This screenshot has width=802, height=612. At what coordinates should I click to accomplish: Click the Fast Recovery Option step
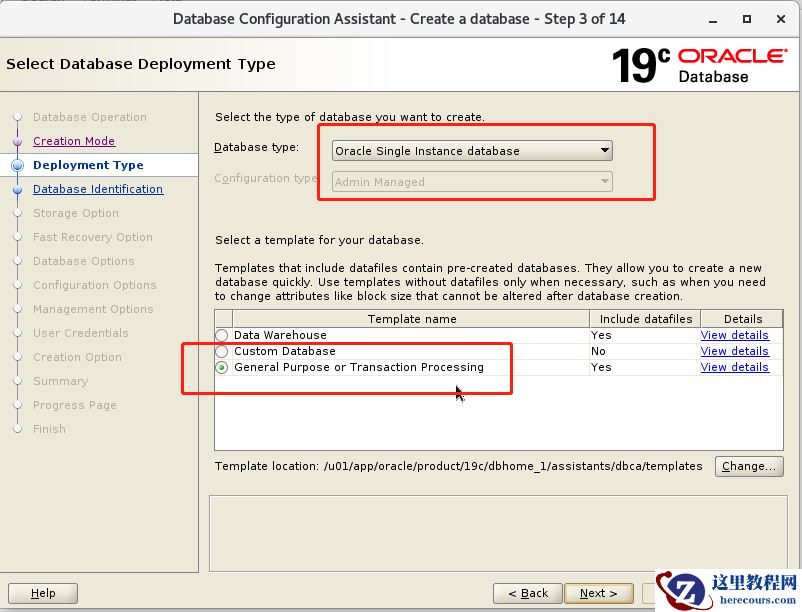tap(93, 237)
